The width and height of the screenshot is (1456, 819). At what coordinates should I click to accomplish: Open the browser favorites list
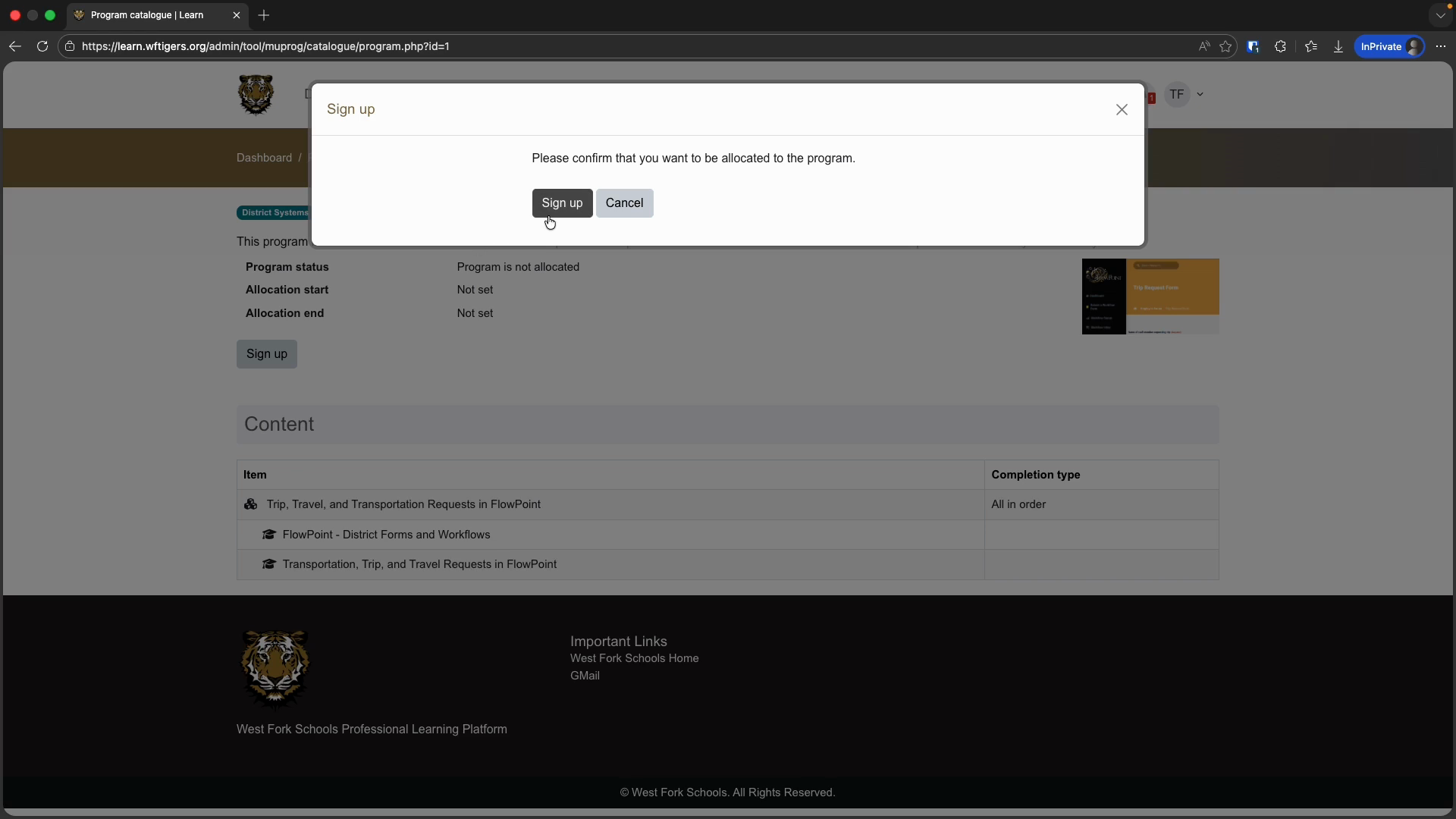1311,46
